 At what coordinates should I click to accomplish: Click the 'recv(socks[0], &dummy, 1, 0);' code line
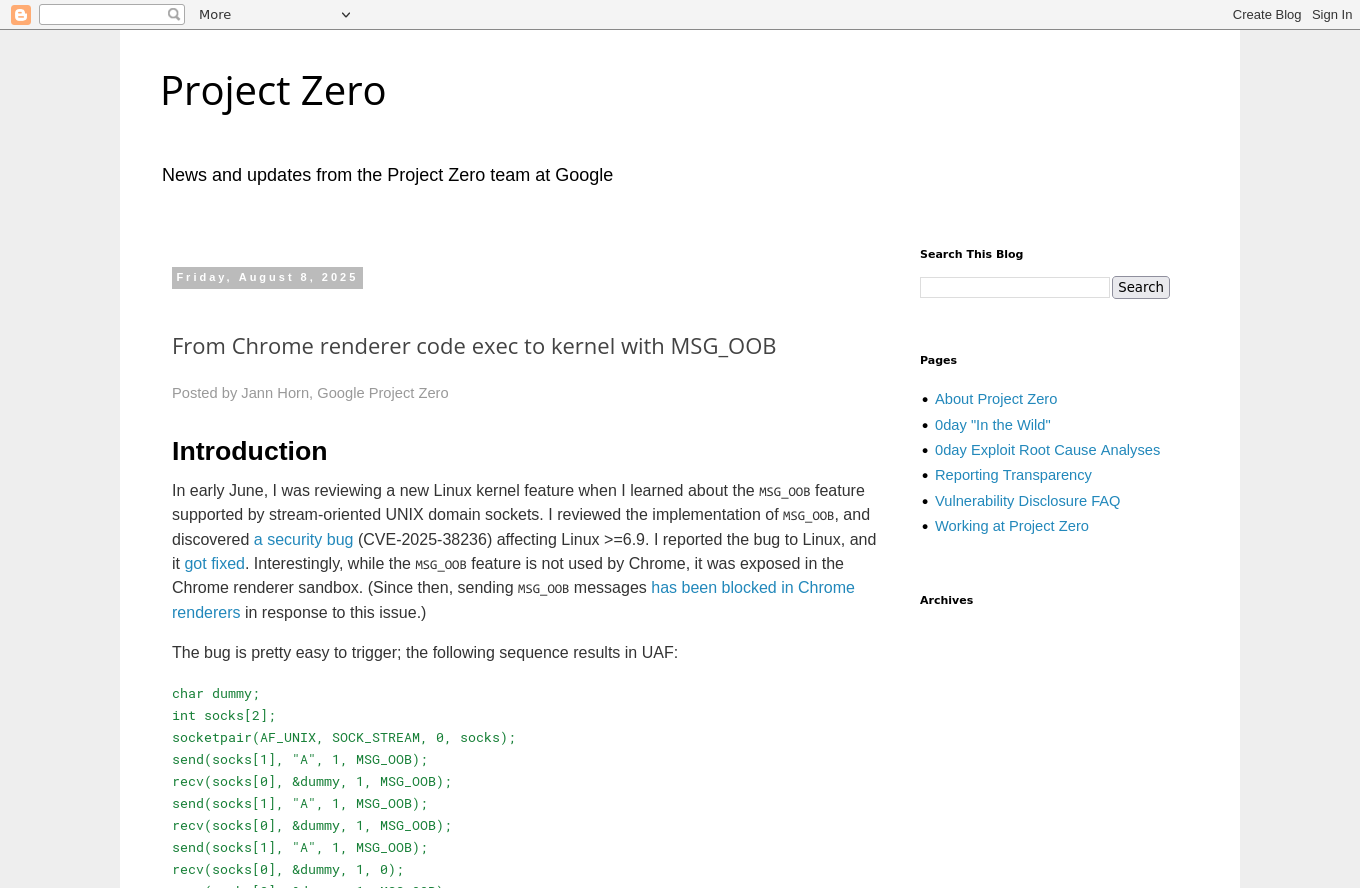click(288, 869)
